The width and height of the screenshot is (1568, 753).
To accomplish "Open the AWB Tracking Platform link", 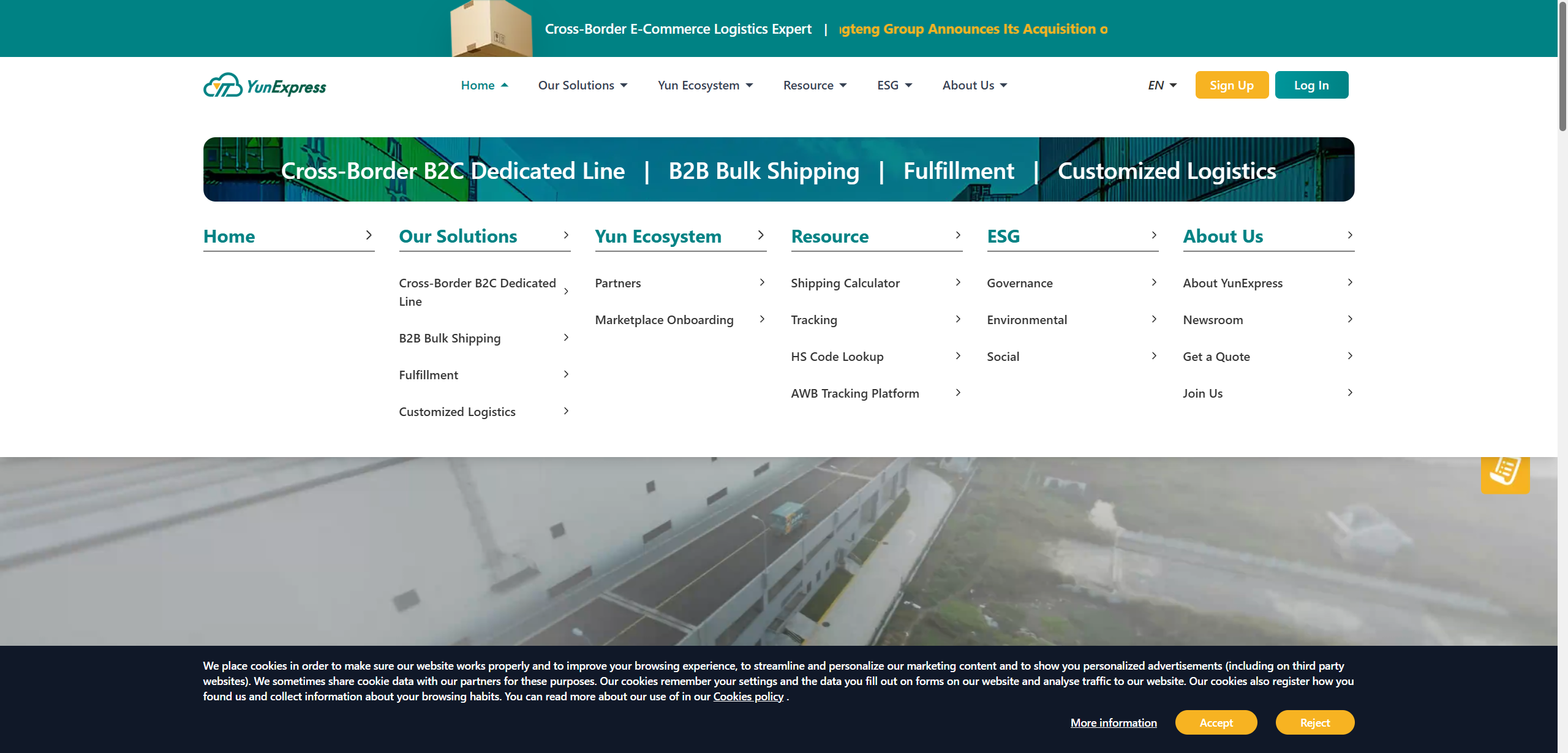I will click(855, 393).
